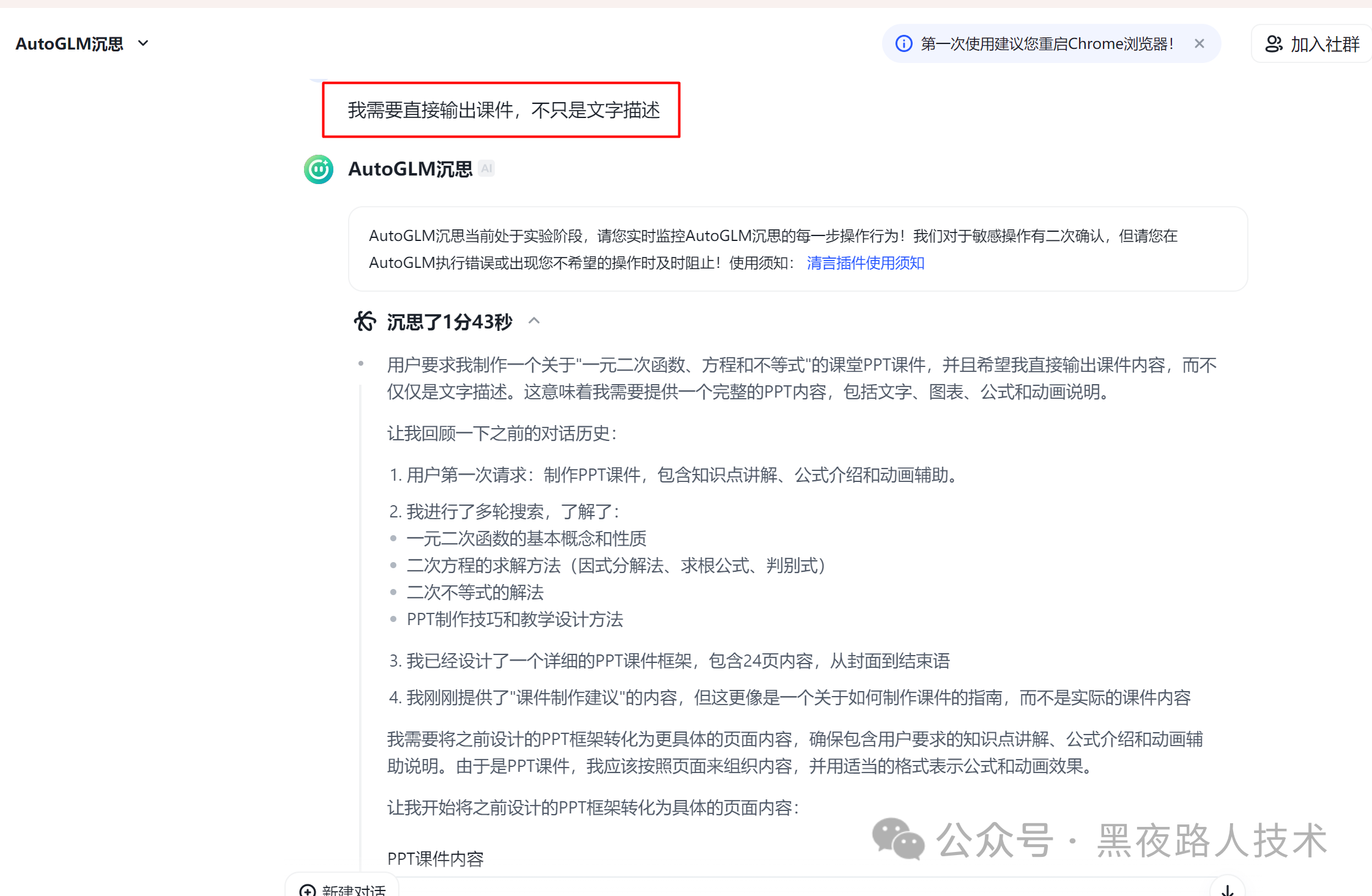Click the green AutoGLM avatar icon
The image size is (1372, 896).
(319, 169)
